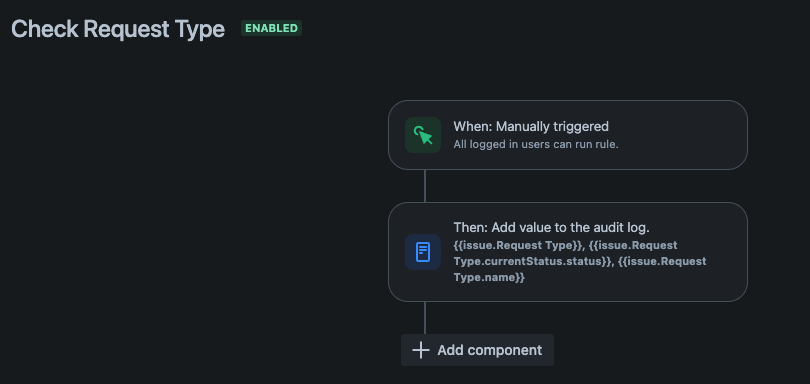Click the {{issue.Request Type}} smart value text
This screenshot has height=384, width=810.
(518, 244)
